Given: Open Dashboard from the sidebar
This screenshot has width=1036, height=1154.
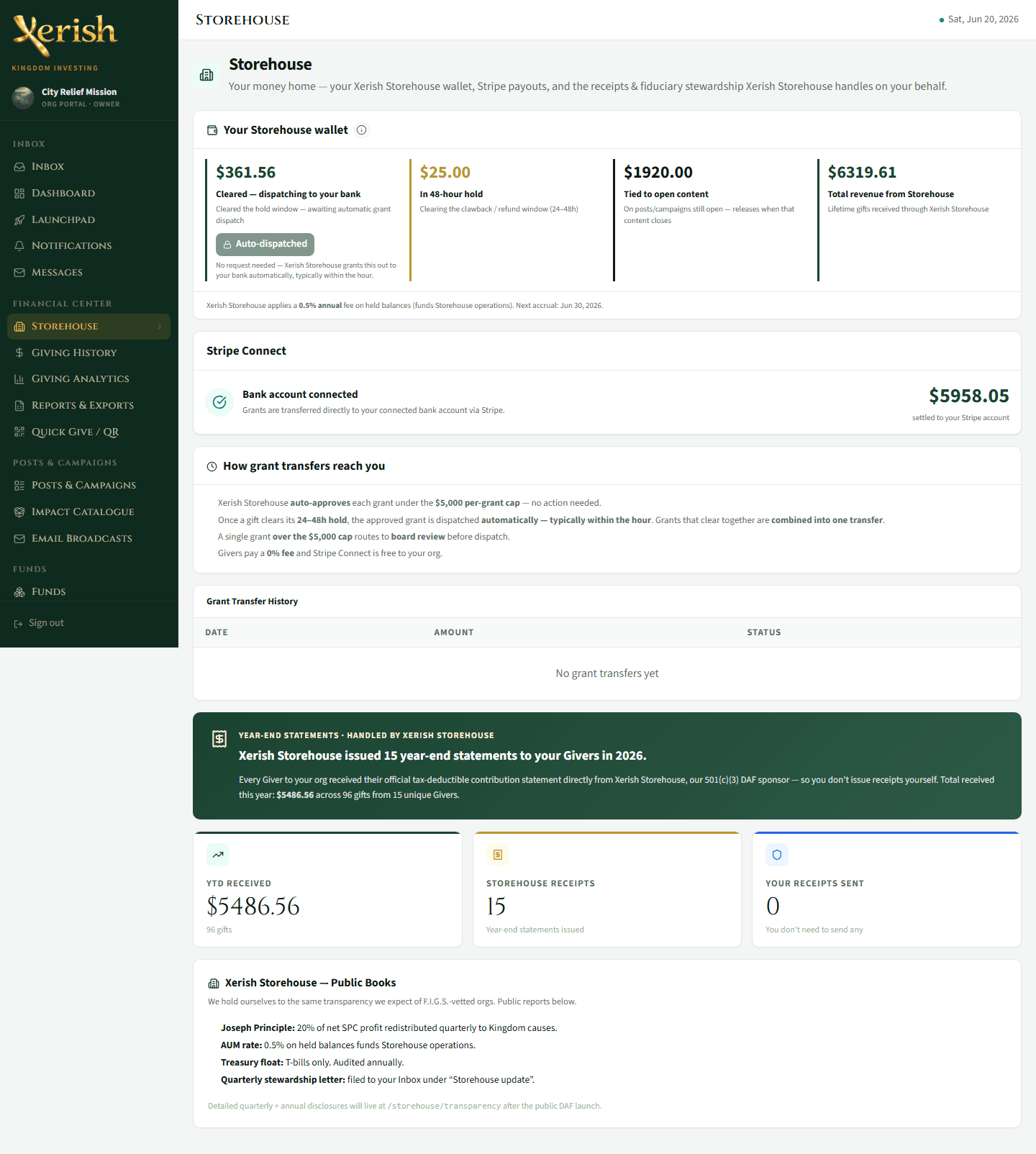Looking at the screenshot, I should 89,194.
